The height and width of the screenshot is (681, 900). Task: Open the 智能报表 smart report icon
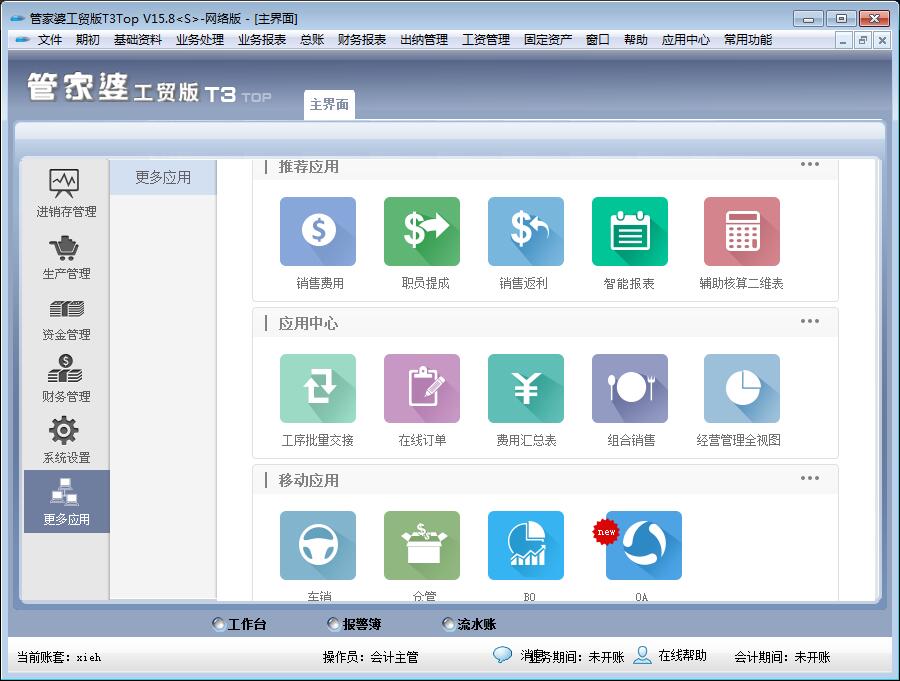click(630, 232)
